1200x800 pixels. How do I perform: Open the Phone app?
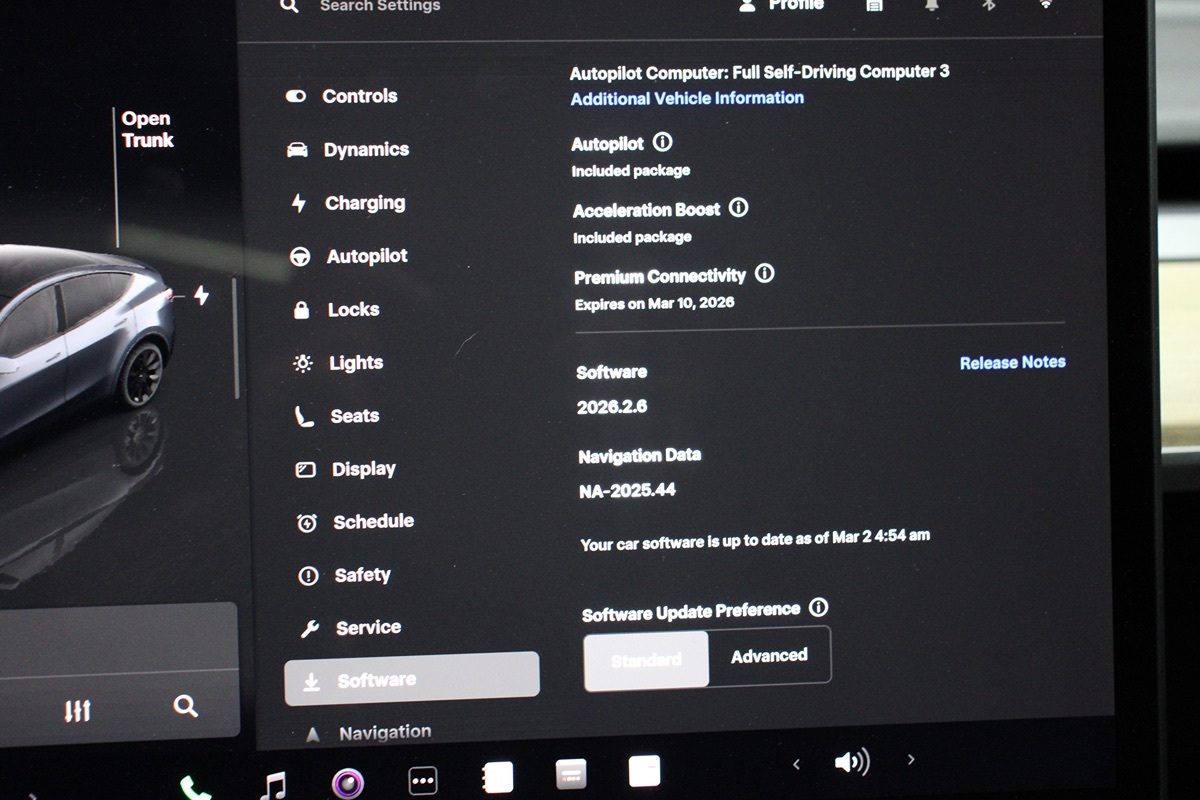[x=195, y=788]
